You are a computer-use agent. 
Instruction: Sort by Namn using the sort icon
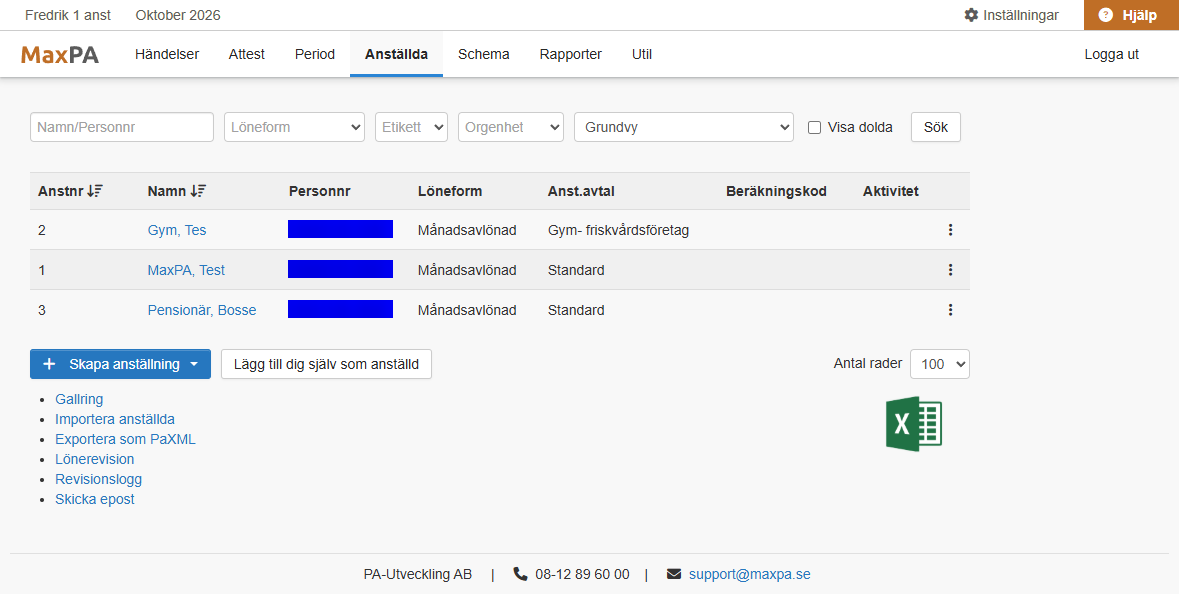[x=198, y=191]
